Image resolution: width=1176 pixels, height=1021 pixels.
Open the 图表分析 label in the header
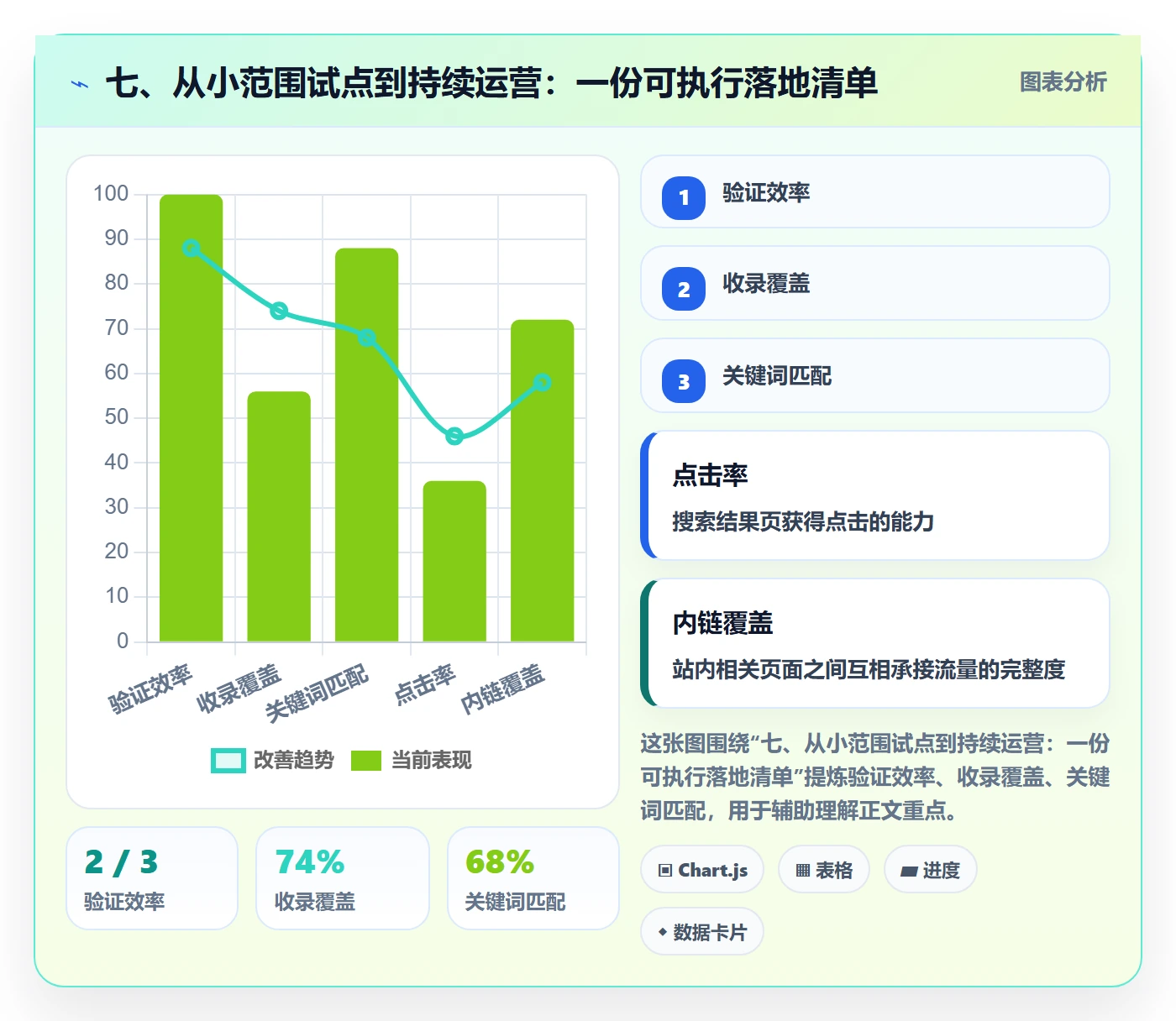(1063, 82)
